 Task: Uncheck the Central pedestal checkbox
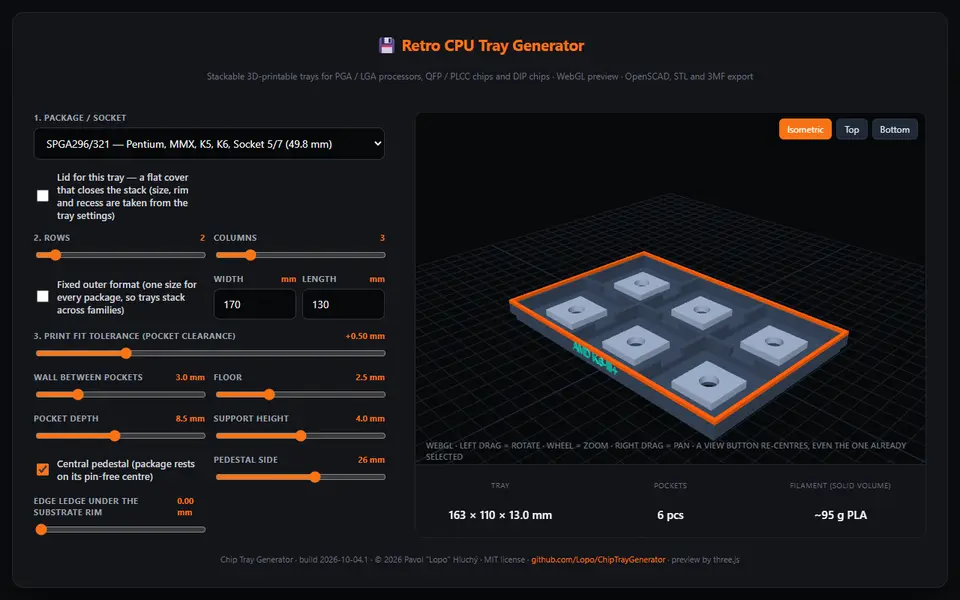(x=43, y=470)
